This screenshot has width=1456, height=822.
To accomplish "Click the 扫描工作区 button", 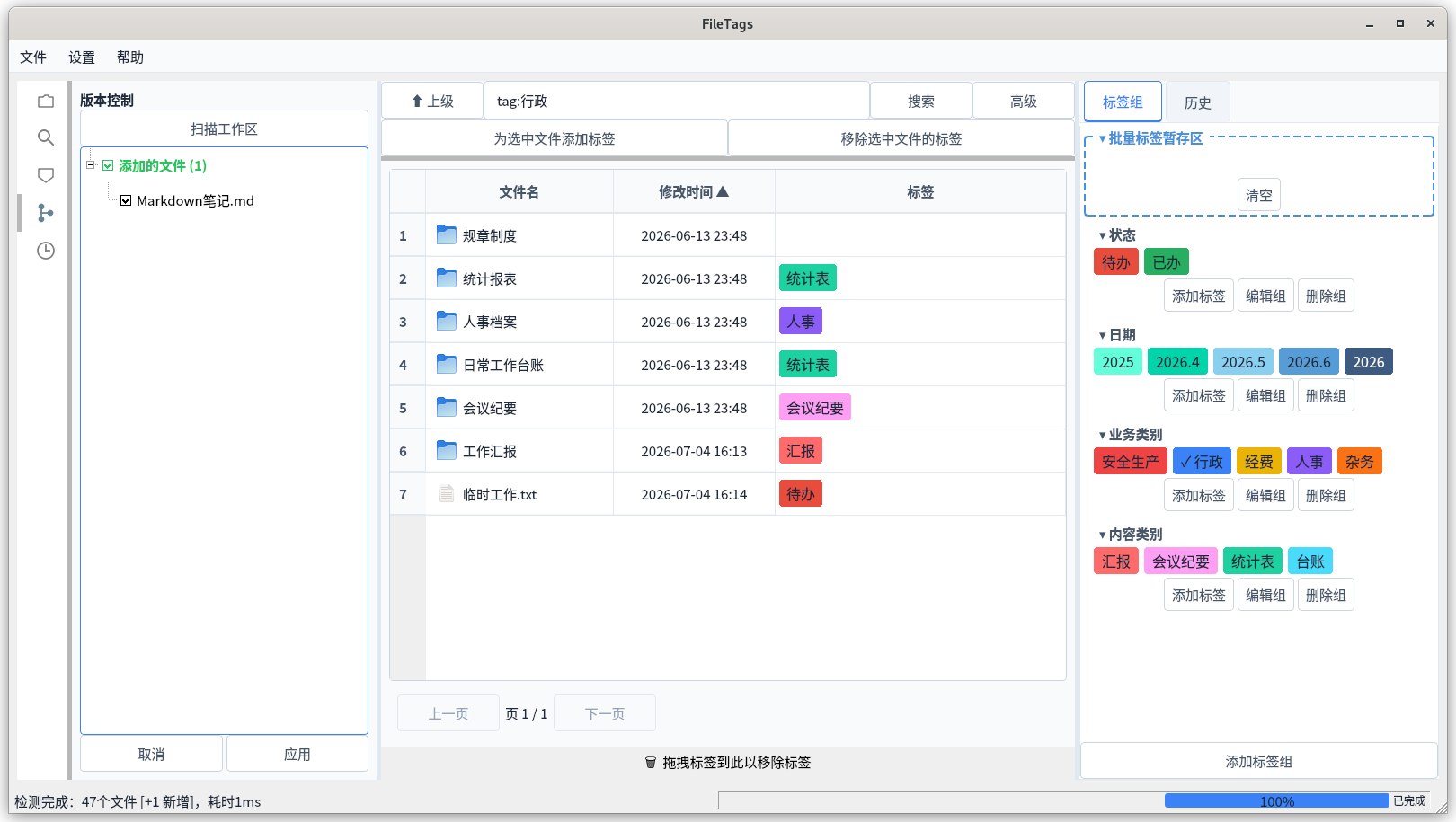I will tap(224, 128).
